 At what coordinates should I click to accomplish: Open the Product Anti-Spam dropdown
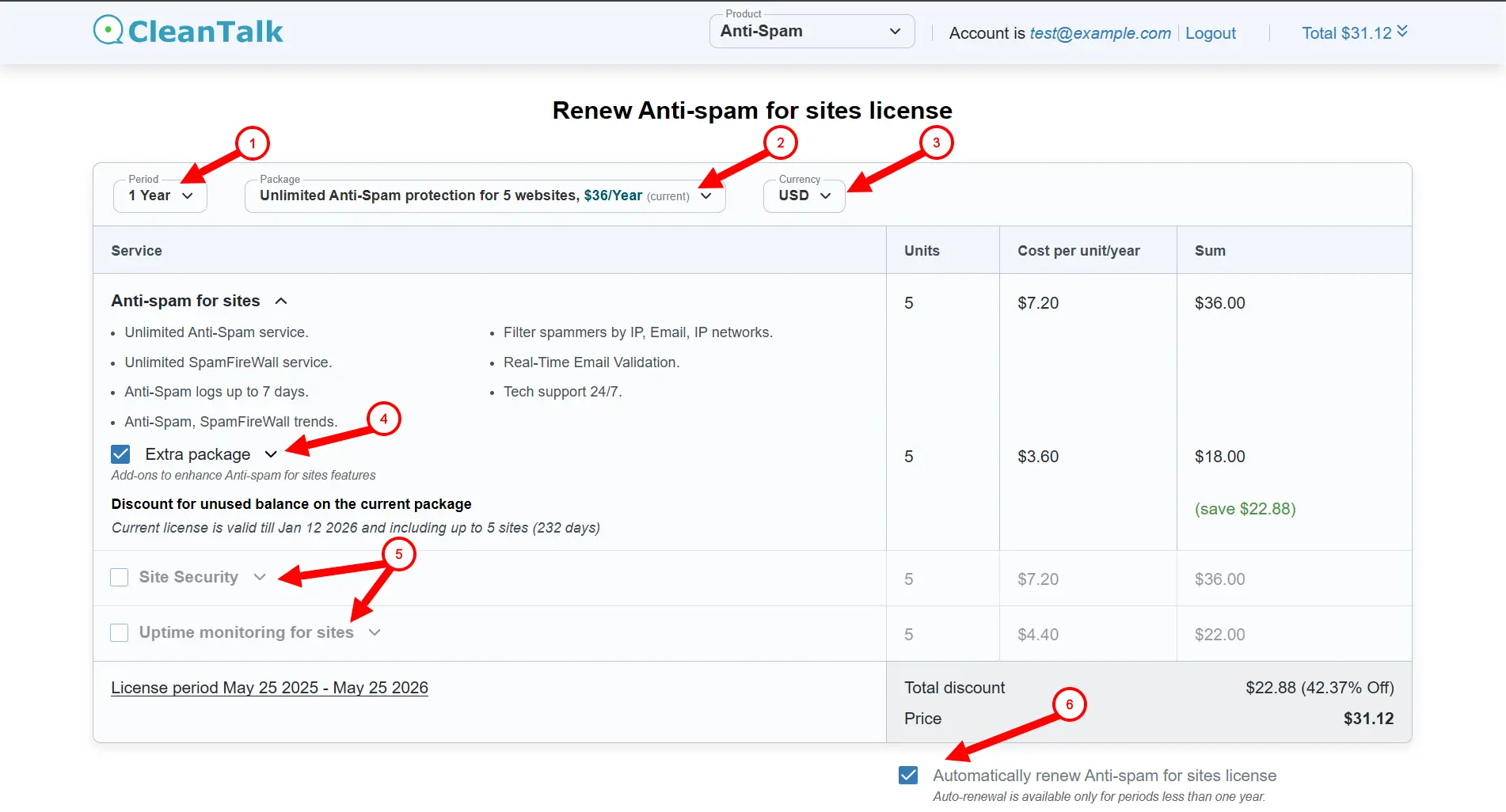point(812,32)
